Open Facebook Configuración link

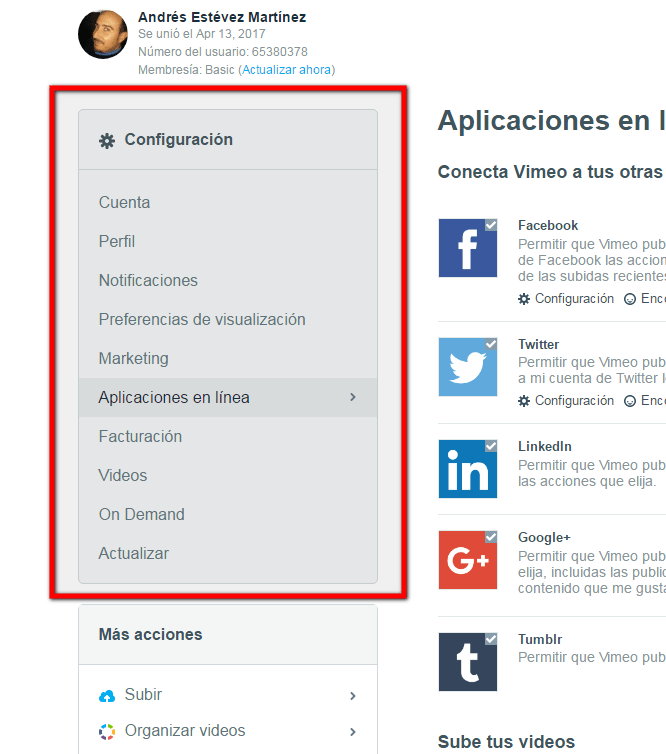click(574, 299)
